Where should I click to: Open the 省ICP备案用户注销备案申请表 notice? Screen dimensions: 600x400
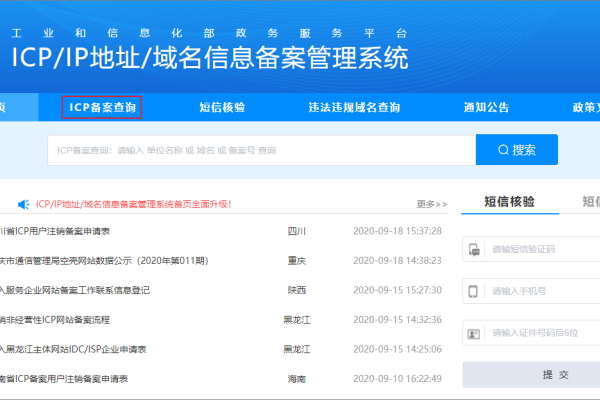[x=64, y=379]
